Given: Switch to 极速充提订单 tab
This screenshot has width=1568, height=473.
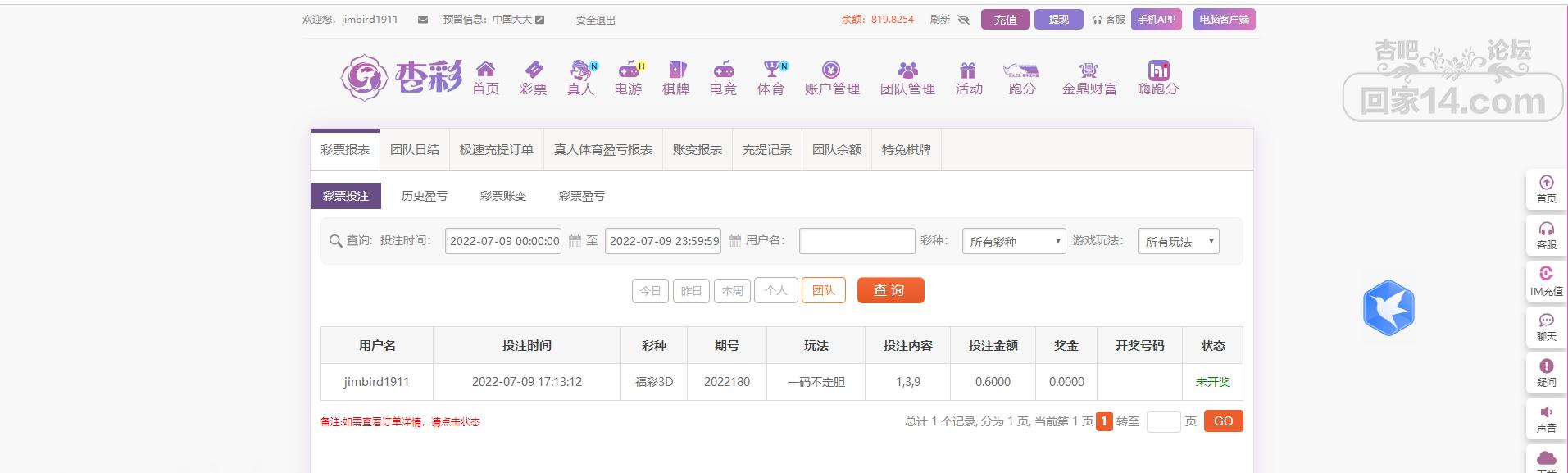Looking at the screenshot, I should 497,150.
